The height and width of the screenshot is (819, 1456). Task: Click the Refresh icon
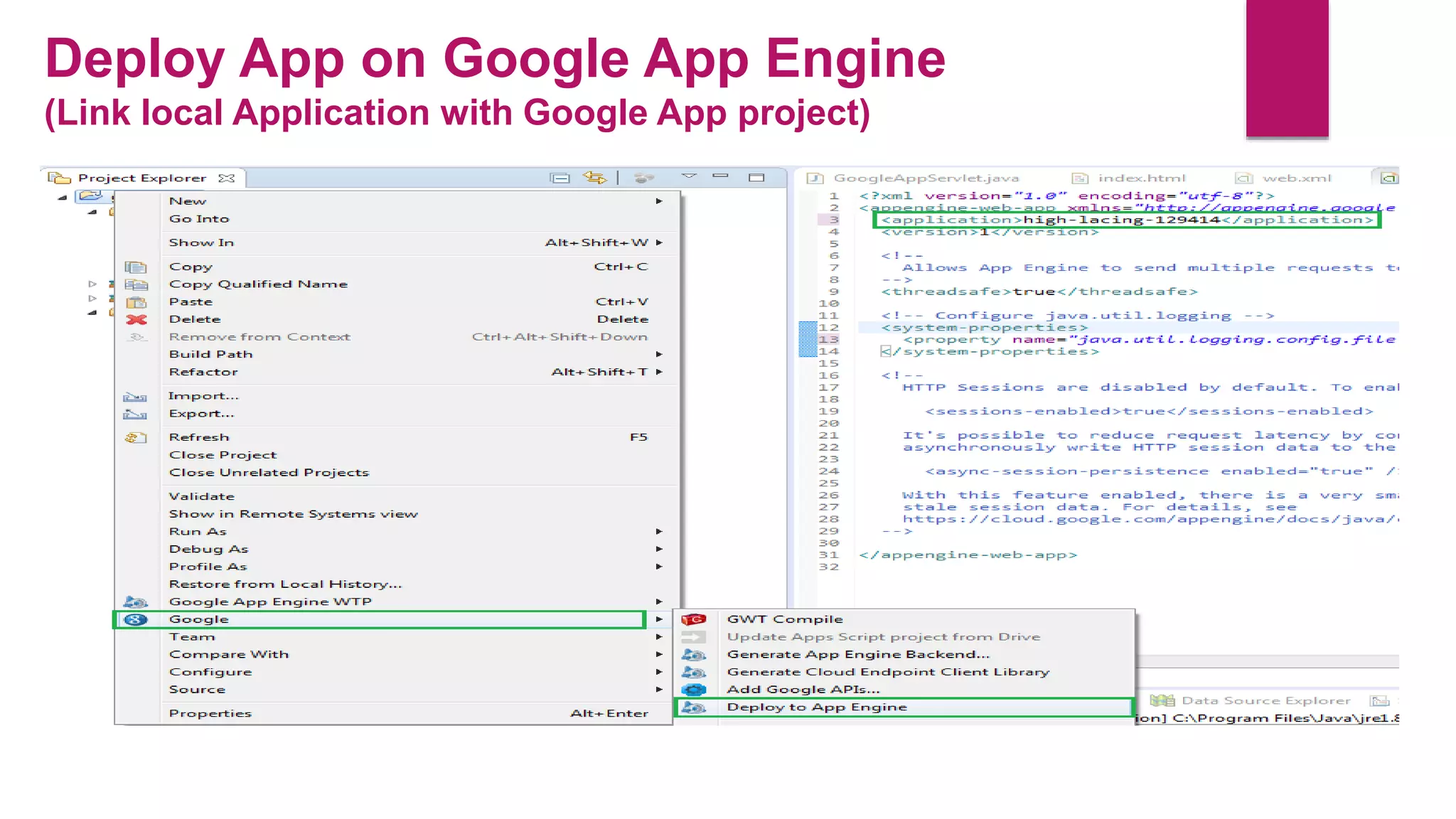pos(136,438)
